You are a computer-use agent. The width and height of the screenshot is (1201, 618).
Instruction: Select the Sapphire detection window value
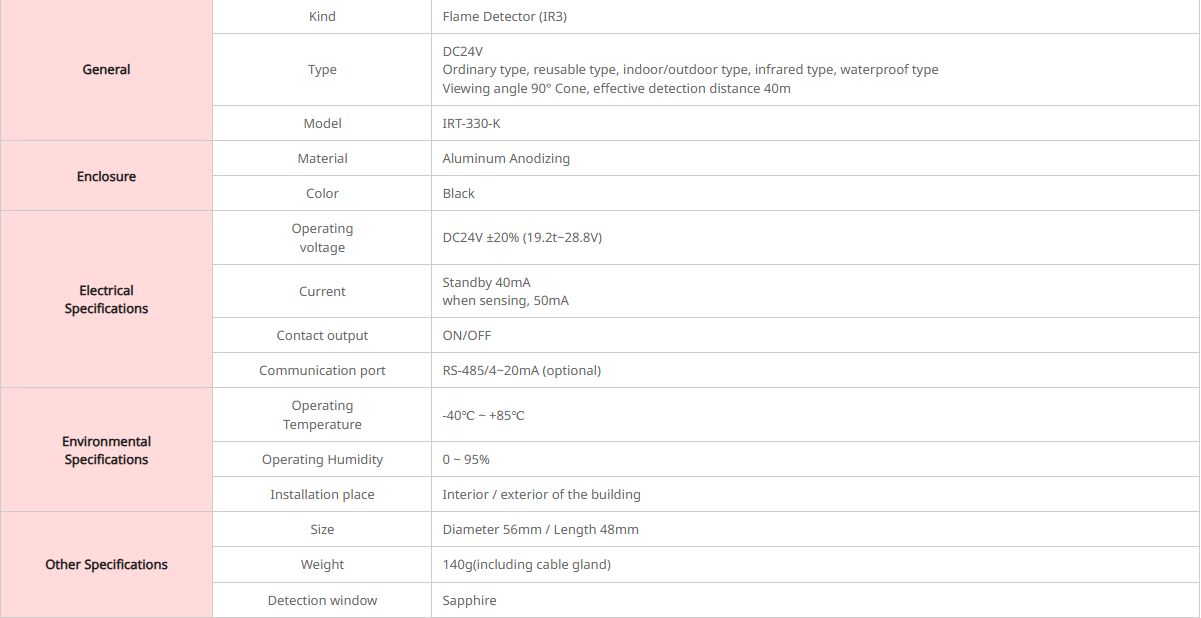(469, 601)
